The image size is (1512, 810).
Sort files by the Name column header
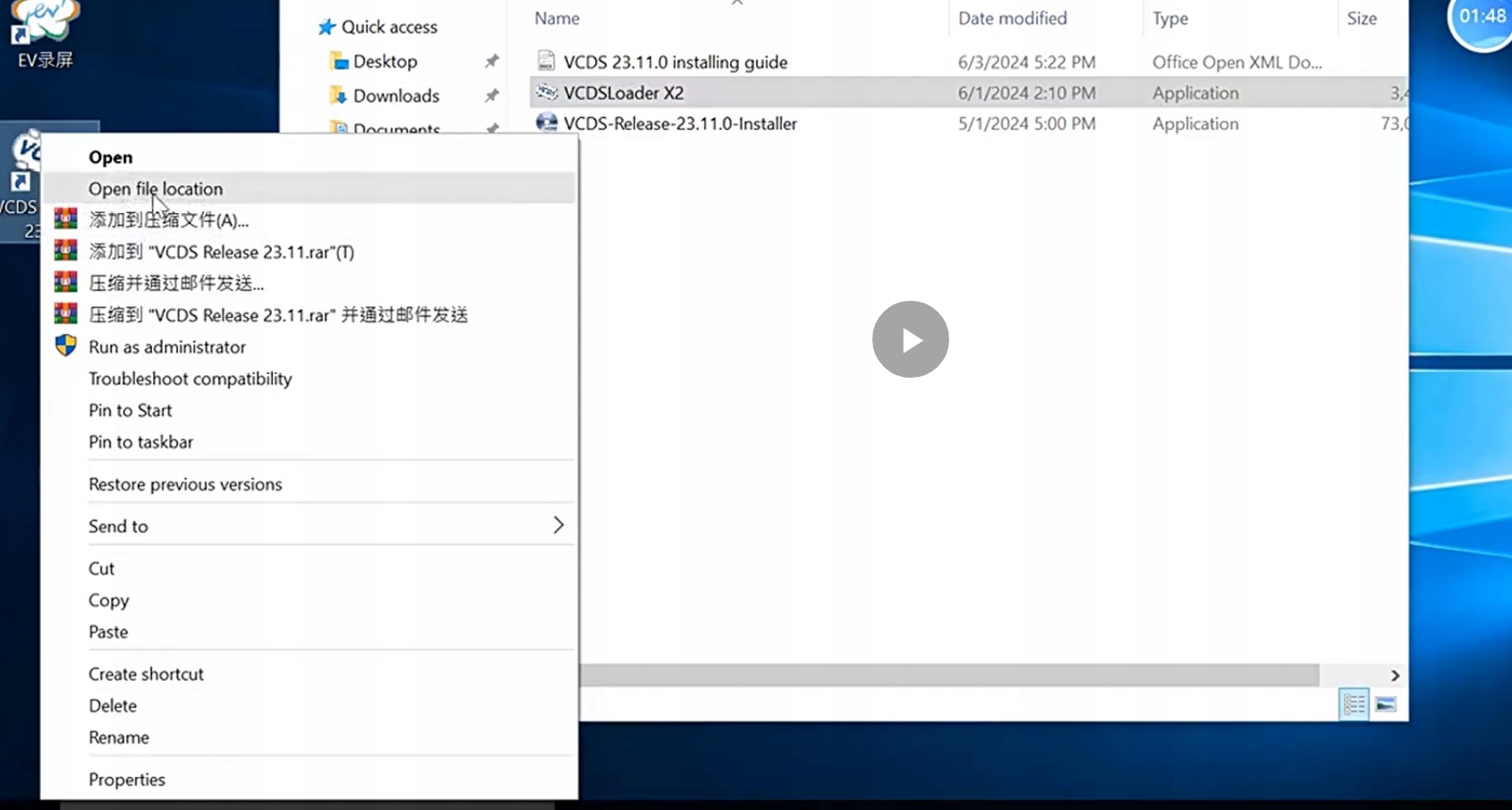[556, 18]
